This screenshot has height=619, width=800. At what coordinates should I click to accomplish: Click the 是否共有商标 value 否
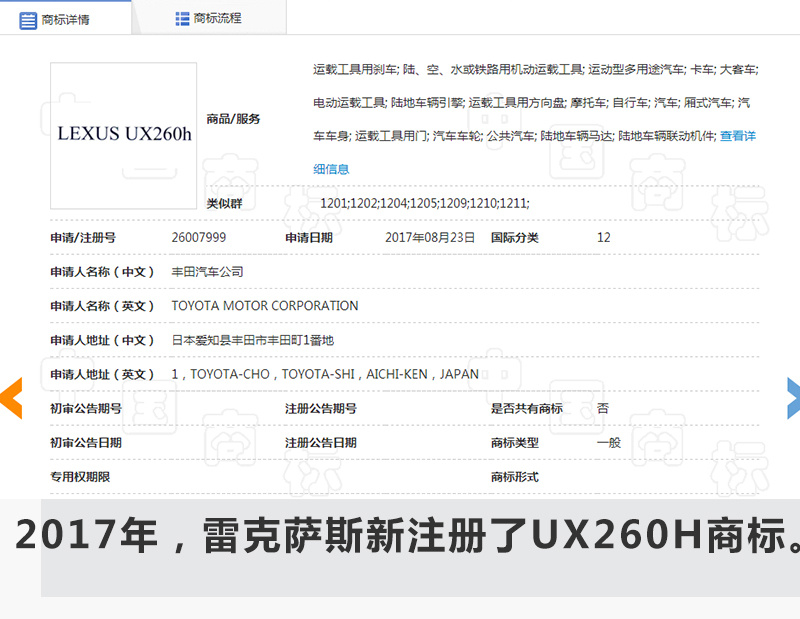click(603, 408)
